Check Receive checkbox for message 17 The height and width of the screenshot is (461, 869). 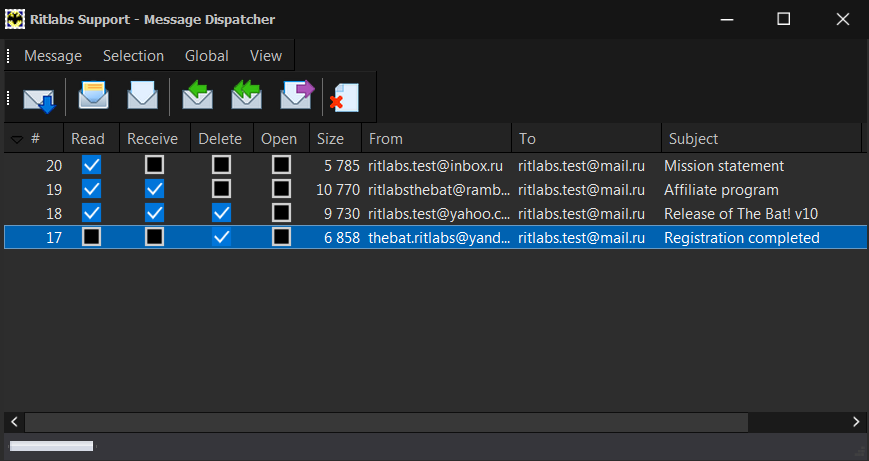(x=155, y=237)
